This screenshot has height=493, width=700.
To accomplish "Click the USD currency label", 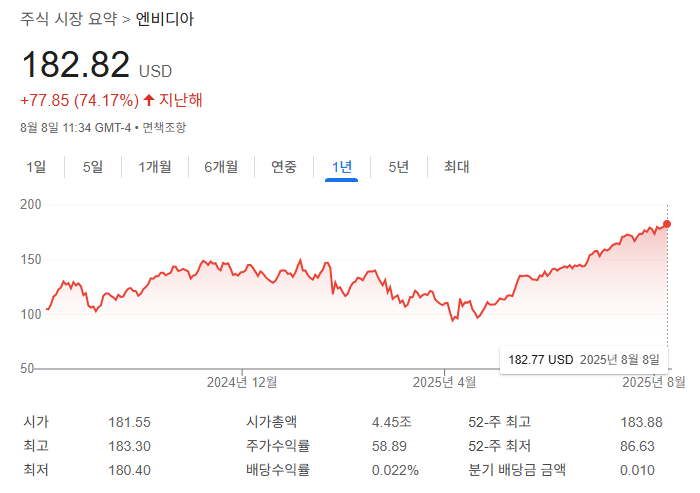I will pos(155,71).
